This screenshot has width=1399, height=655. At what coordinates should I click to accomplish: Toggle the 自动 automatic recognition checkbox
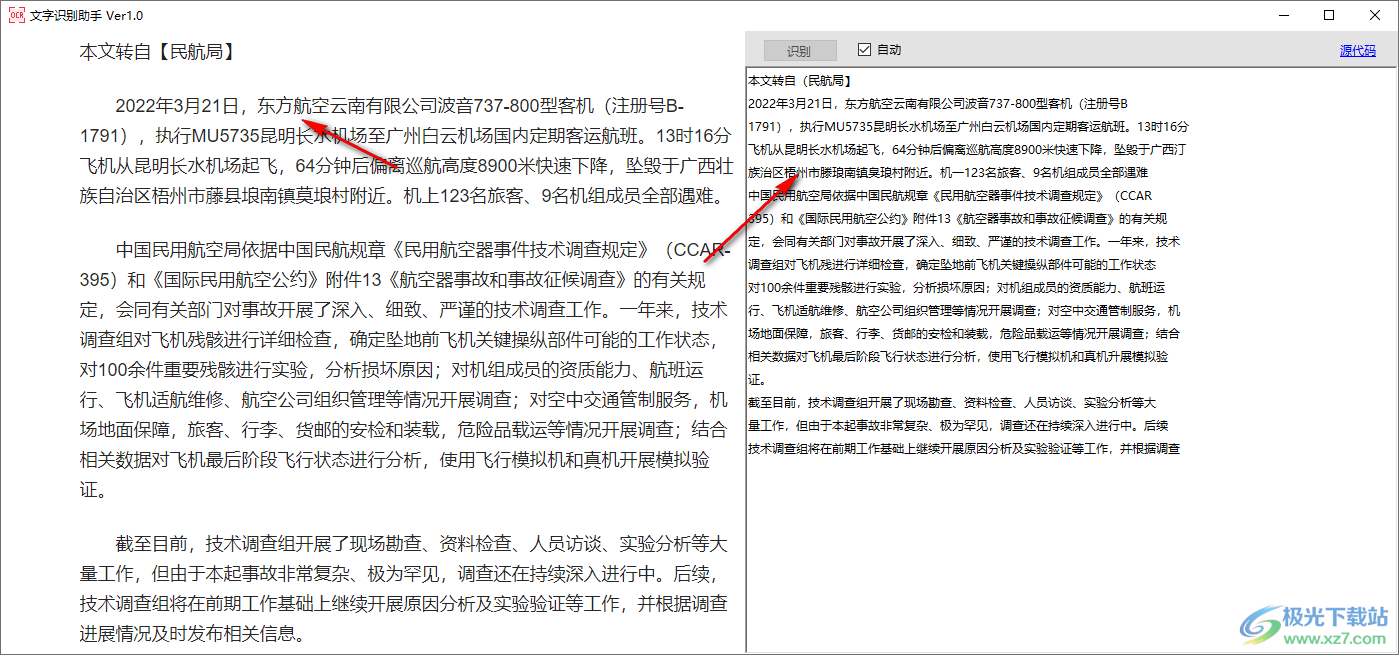tap(864, 50)
